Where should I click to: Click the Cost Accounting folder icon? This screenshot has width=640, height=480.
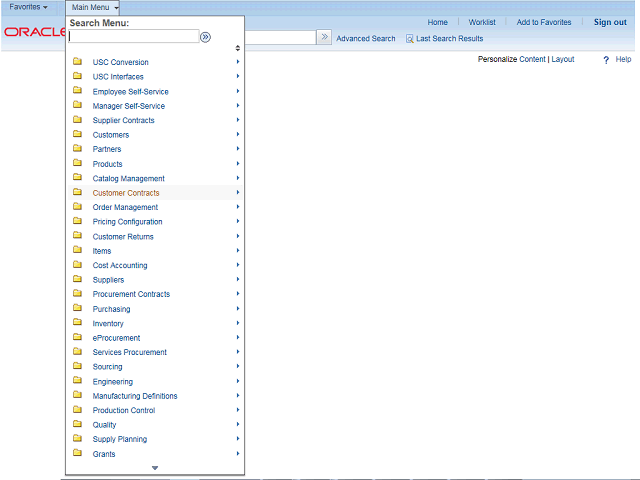coord(77,264)
